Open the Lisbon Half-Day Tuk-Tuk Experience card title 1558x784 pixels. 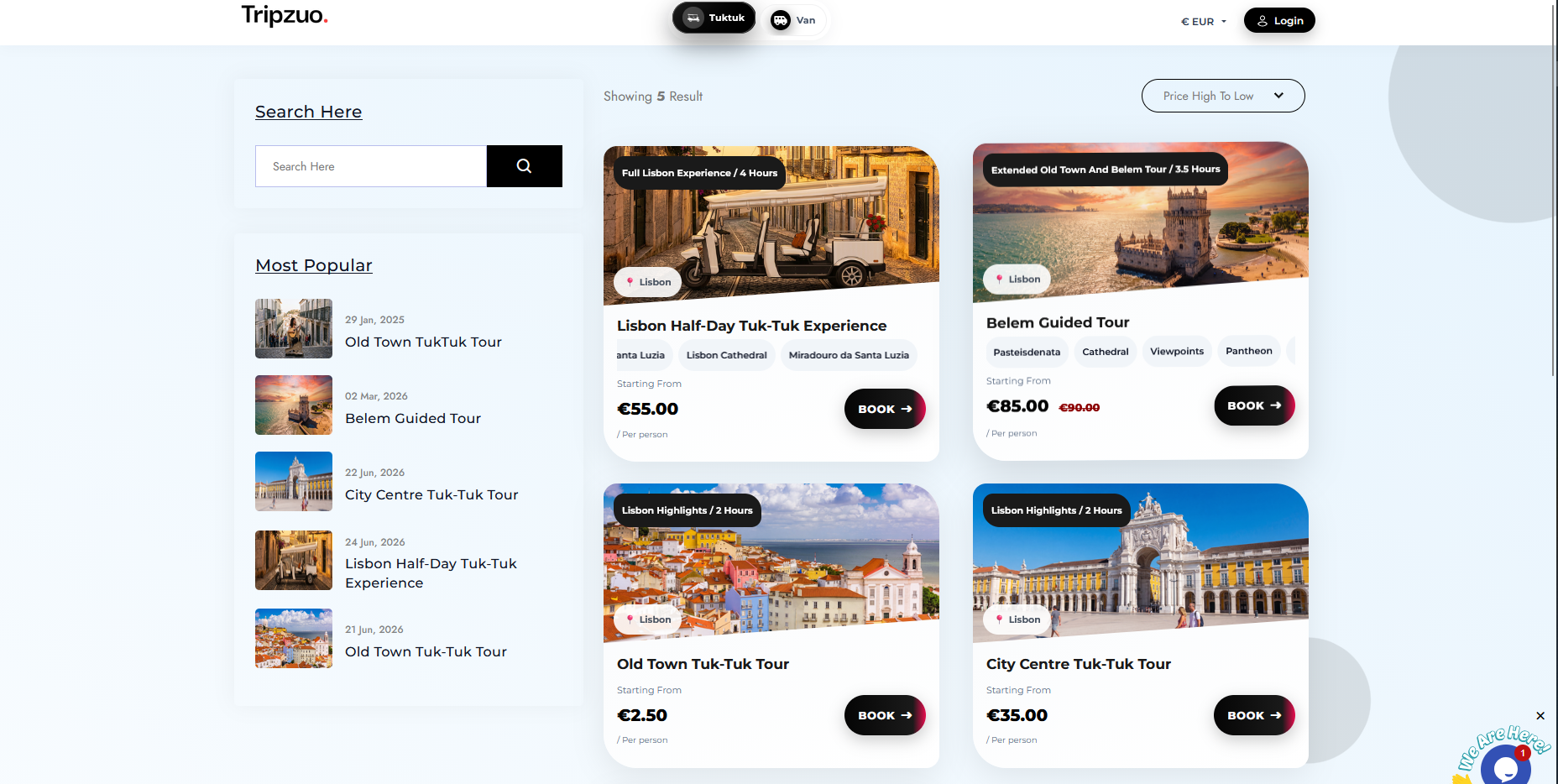point(751,326)
